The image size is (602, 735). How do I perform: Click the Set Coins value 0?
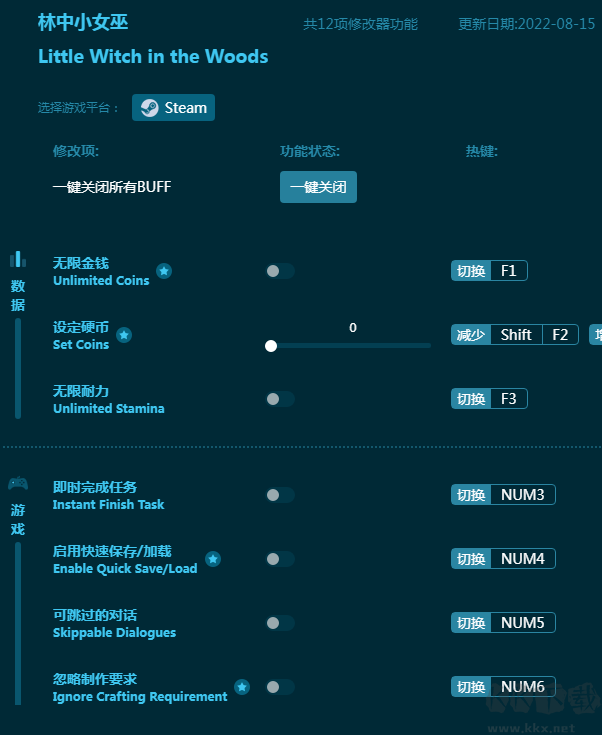click(353, 328)
